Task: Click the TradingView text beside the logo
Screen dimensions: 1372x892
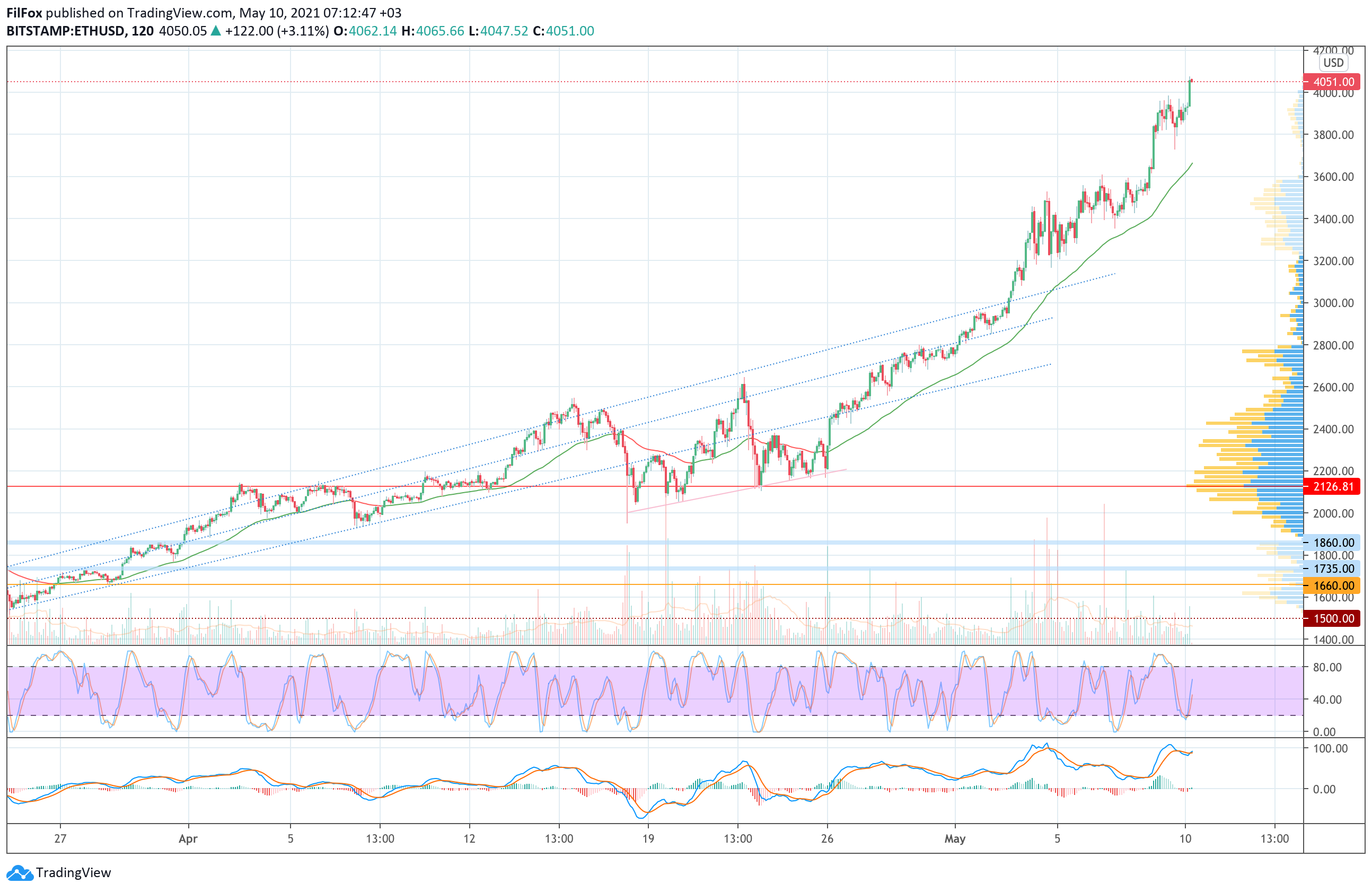Action: 73,873
